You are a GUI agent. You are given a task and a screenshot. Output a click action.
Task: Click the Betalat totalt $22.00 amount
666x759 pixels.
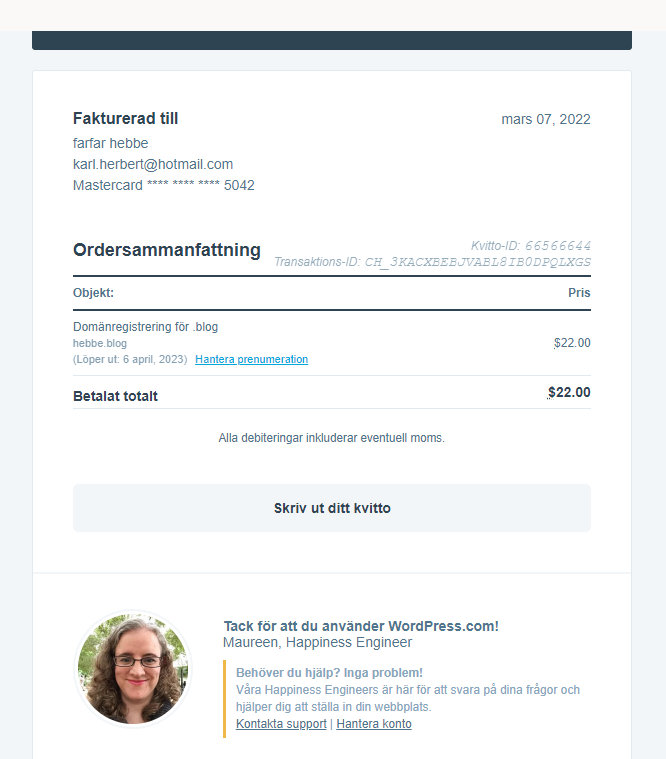click(569, 393)
